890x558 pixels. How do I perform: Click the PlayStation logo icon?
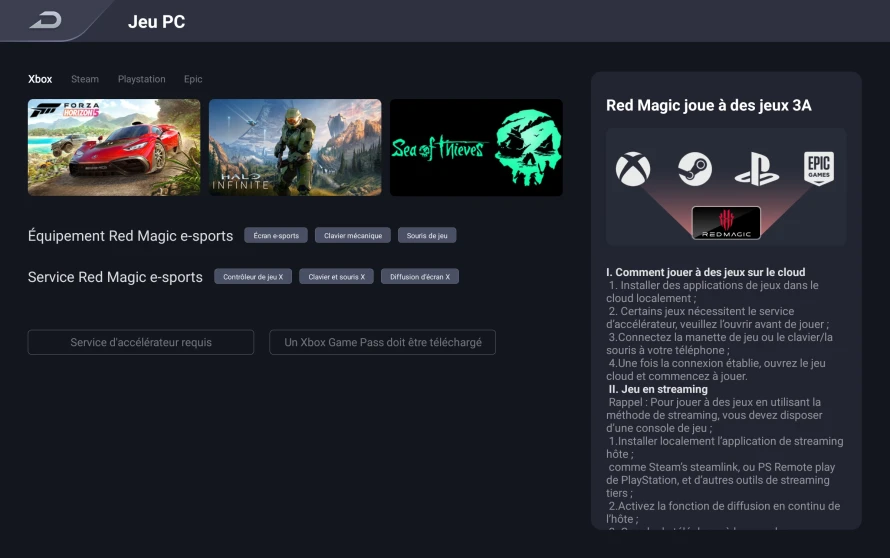(x=757, y=169)
